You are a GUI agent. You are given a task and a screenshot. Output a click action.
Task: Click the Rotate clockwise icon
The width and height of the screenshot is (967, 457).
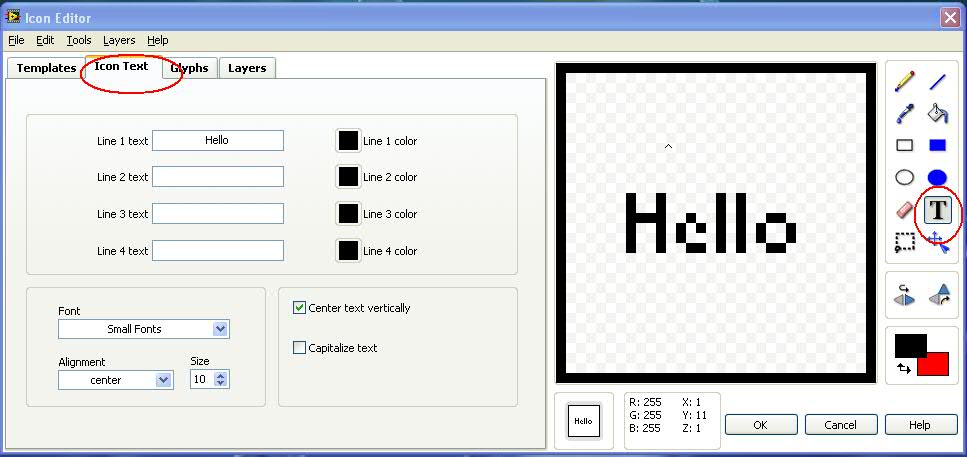click(x=939, y=295)
